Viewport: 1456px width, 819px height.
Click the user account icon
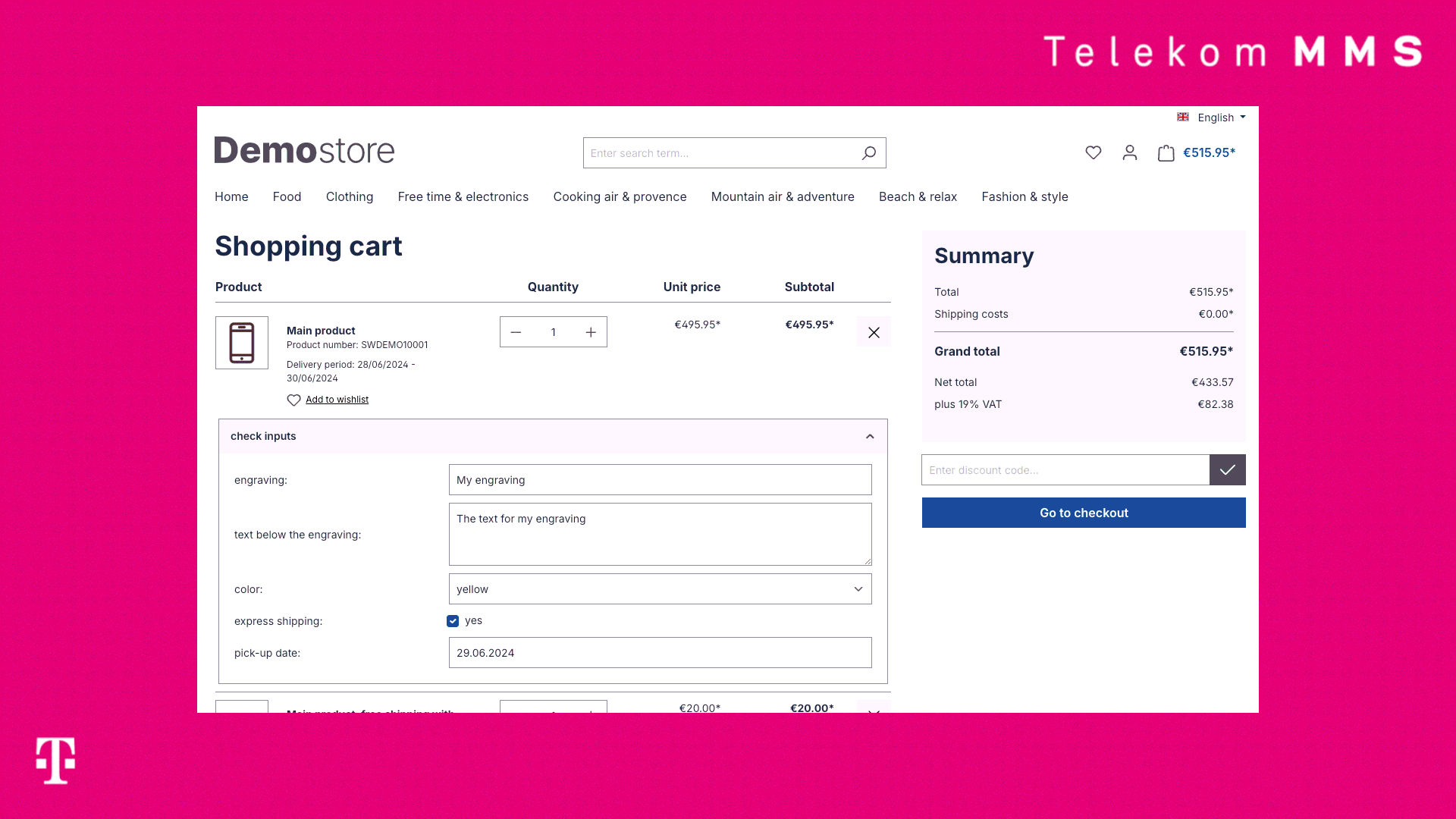coord(1130,153)
